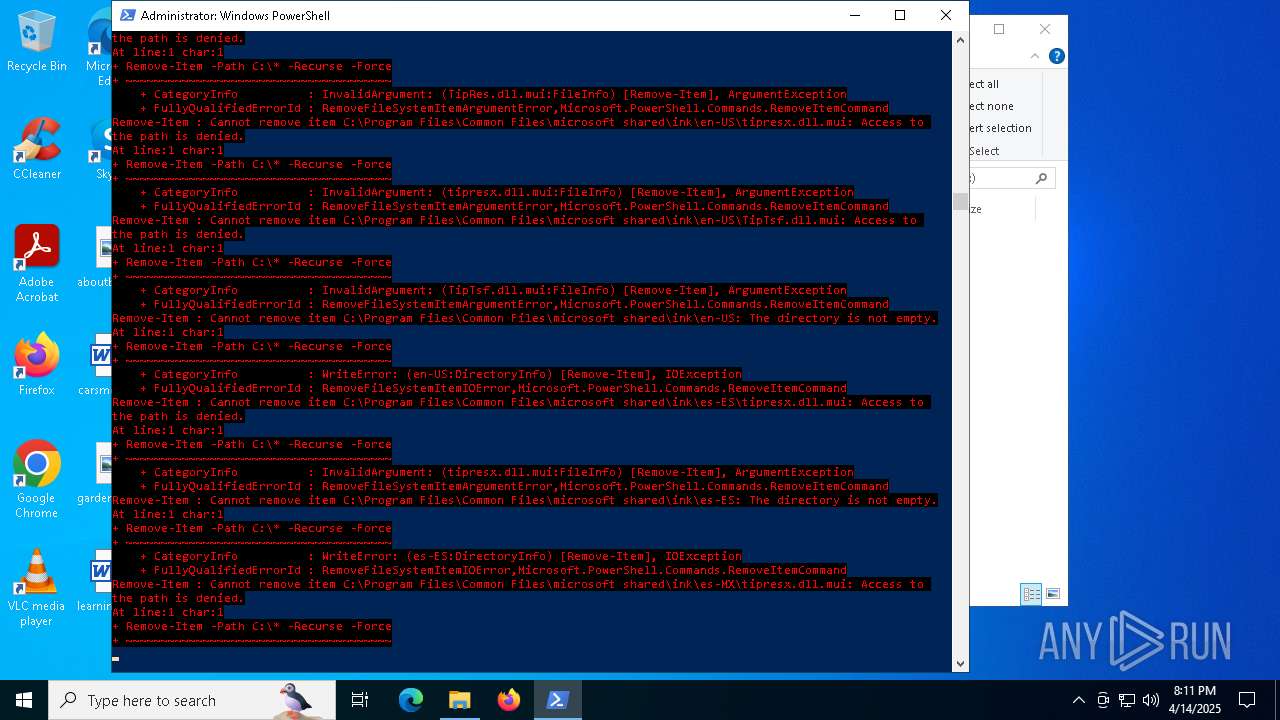Click the Size column header in Explorer
This screenshot has width=1280, height=720.
(1002, 209)
